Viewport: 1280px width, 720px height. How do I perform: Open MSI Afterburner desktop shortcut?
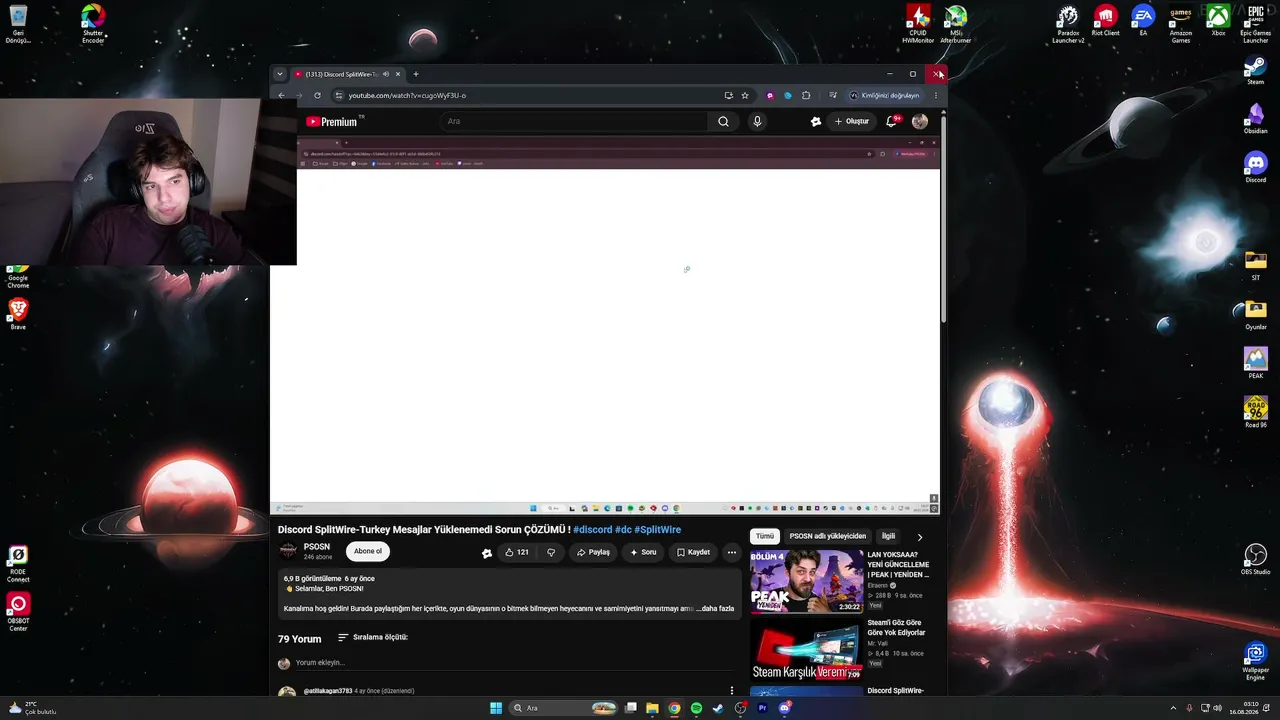tap(956, 23)
